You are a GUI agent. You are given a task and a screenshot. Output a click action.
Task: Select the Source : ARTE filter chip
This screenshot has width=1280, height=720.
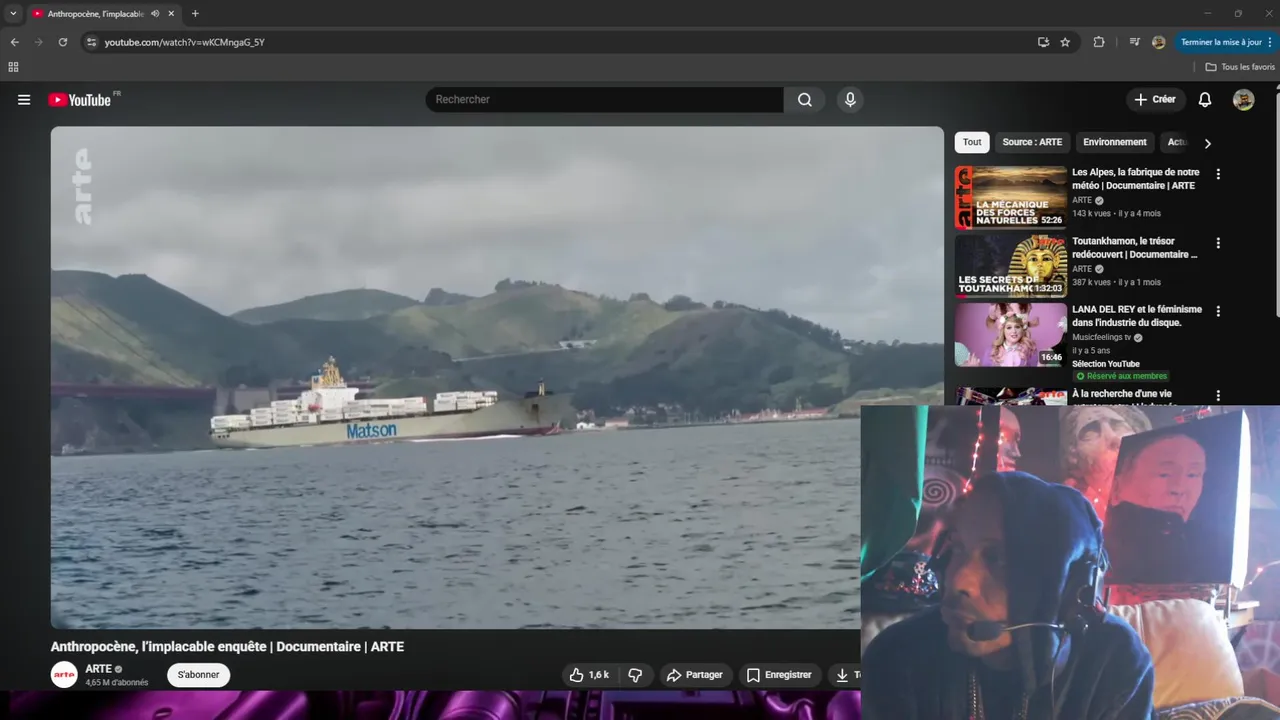pos(1032,142)
